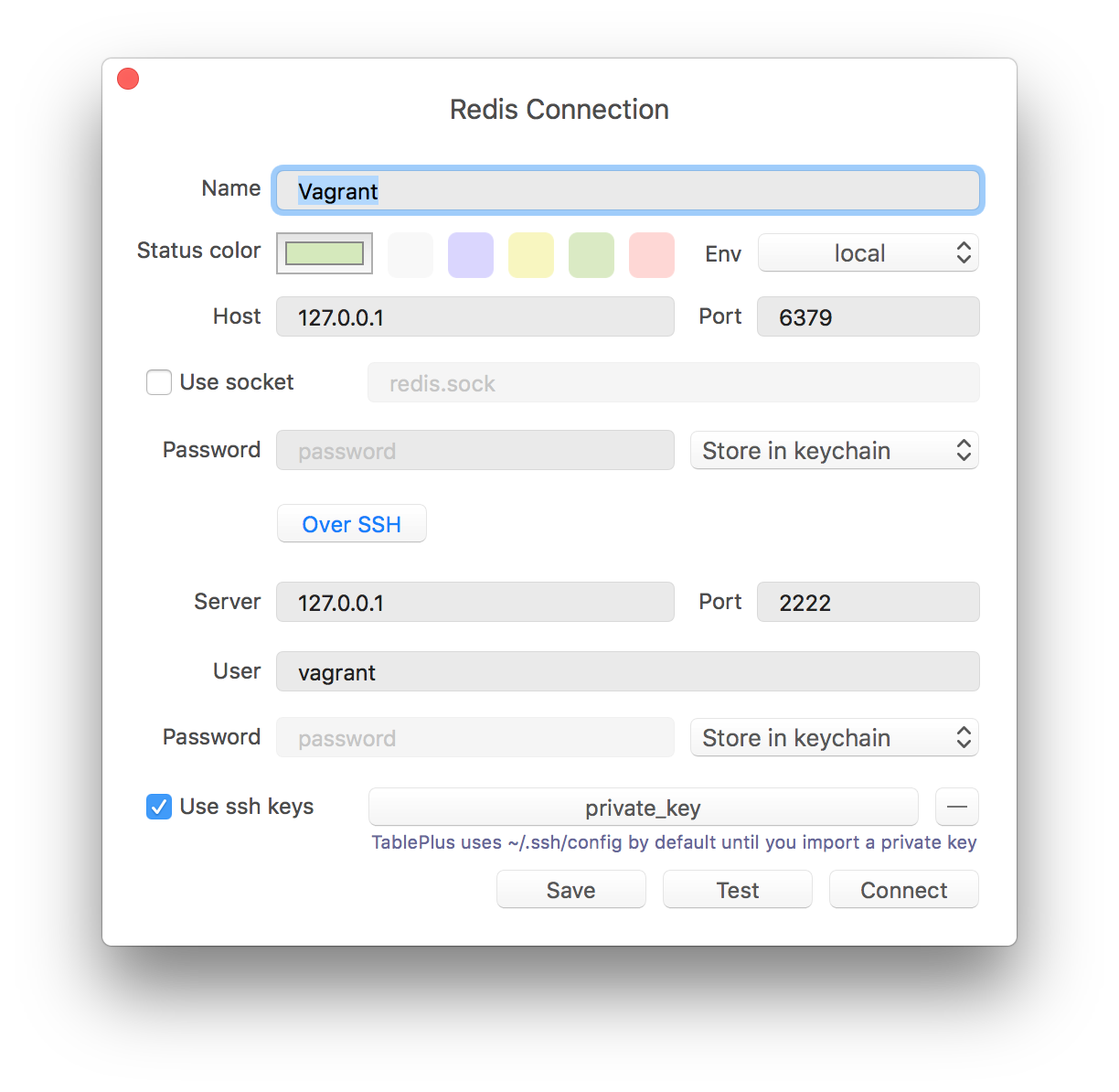
Task: Open the Store in keychain dropdown for SSH password
Action: click(833, 737)
